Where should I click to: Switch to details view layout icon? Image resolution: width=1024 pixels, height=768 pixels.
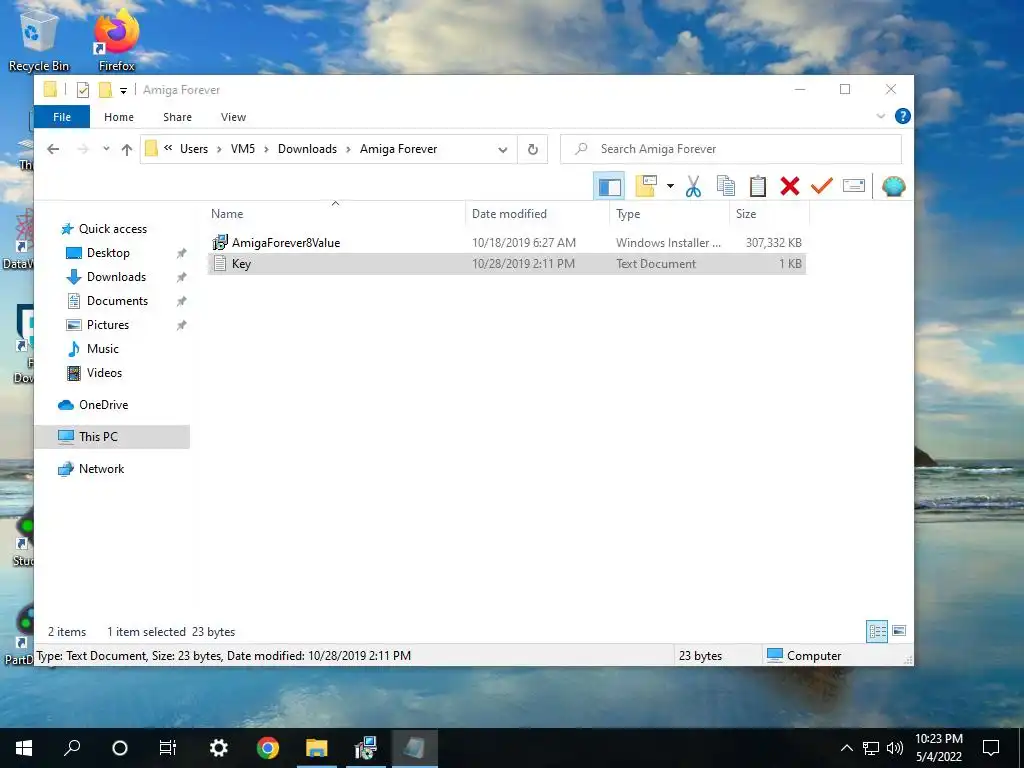(877, 631)
